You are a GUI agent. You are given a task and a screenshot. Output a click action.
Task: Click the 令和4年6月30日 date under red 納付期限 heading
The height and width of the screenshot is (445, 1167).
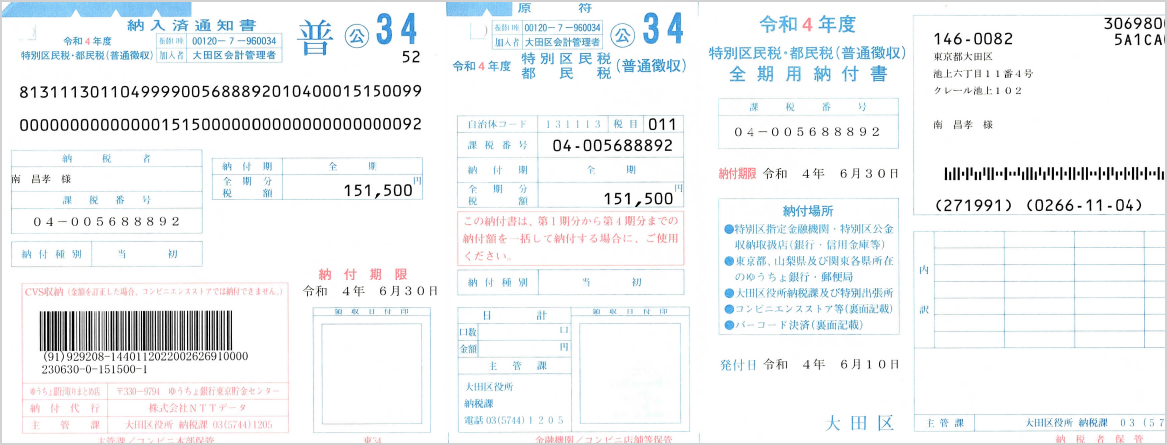point(370,290)
